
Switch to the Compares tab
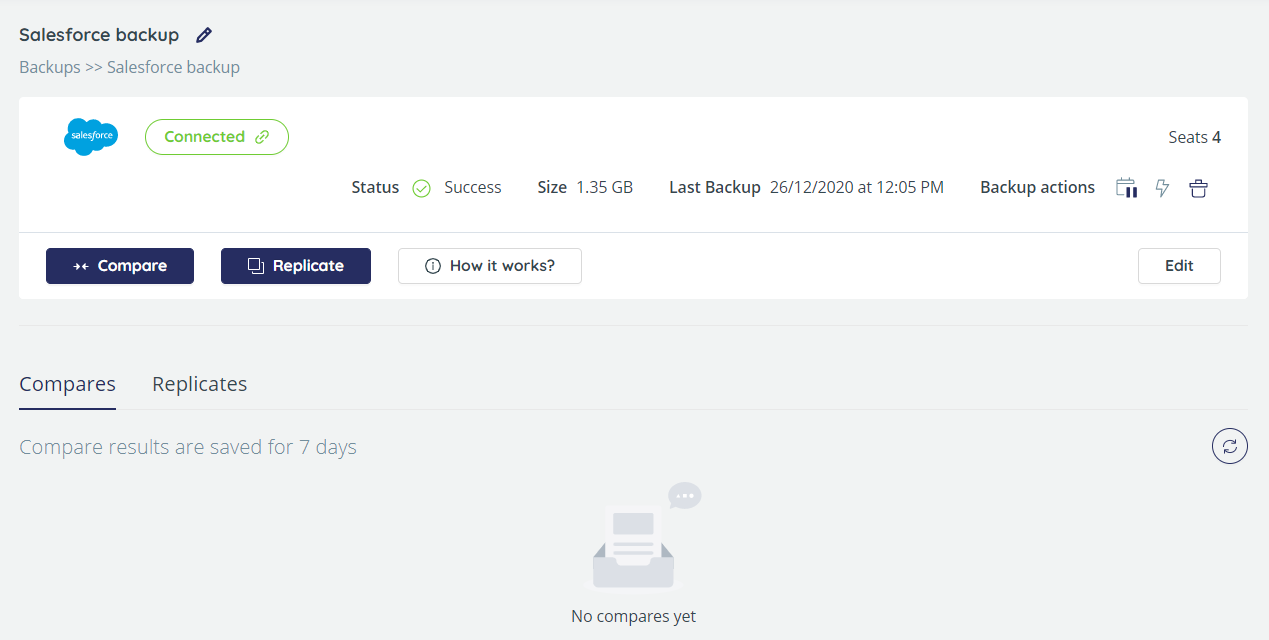[67, 384]
